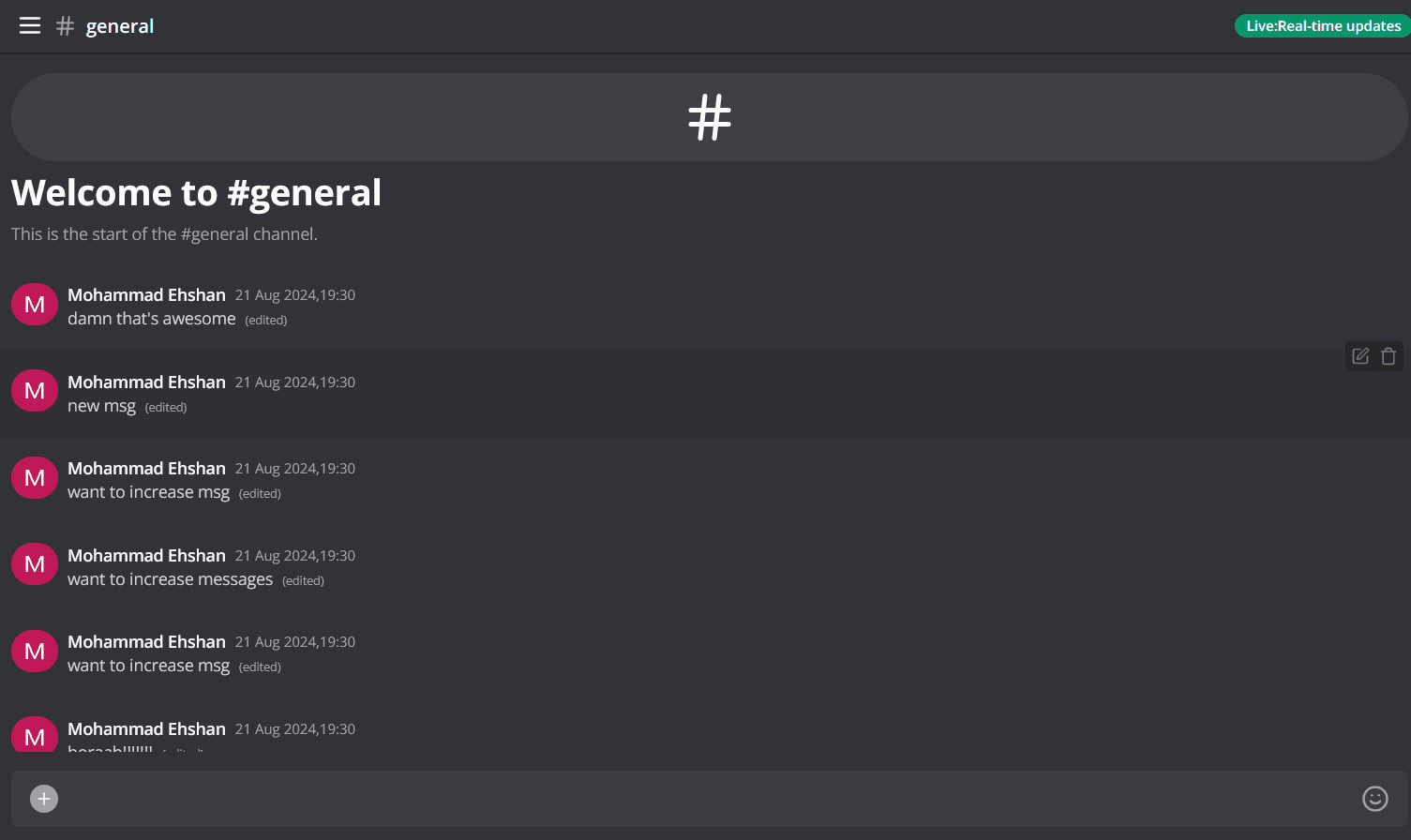Click avatar beside "damn that's awesome" message

click(x=35, y=305)
